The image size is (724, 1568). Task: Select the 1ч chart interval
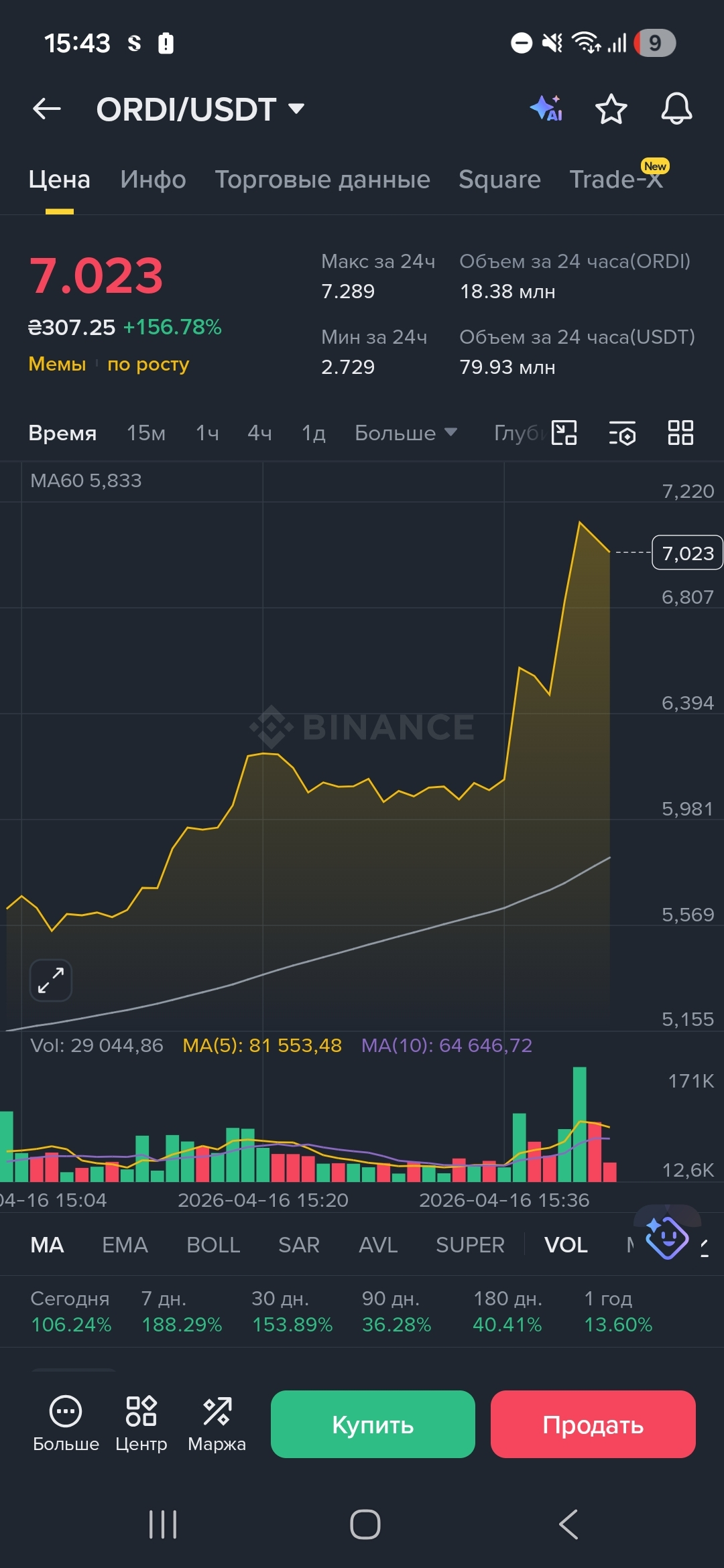(207, 433)
